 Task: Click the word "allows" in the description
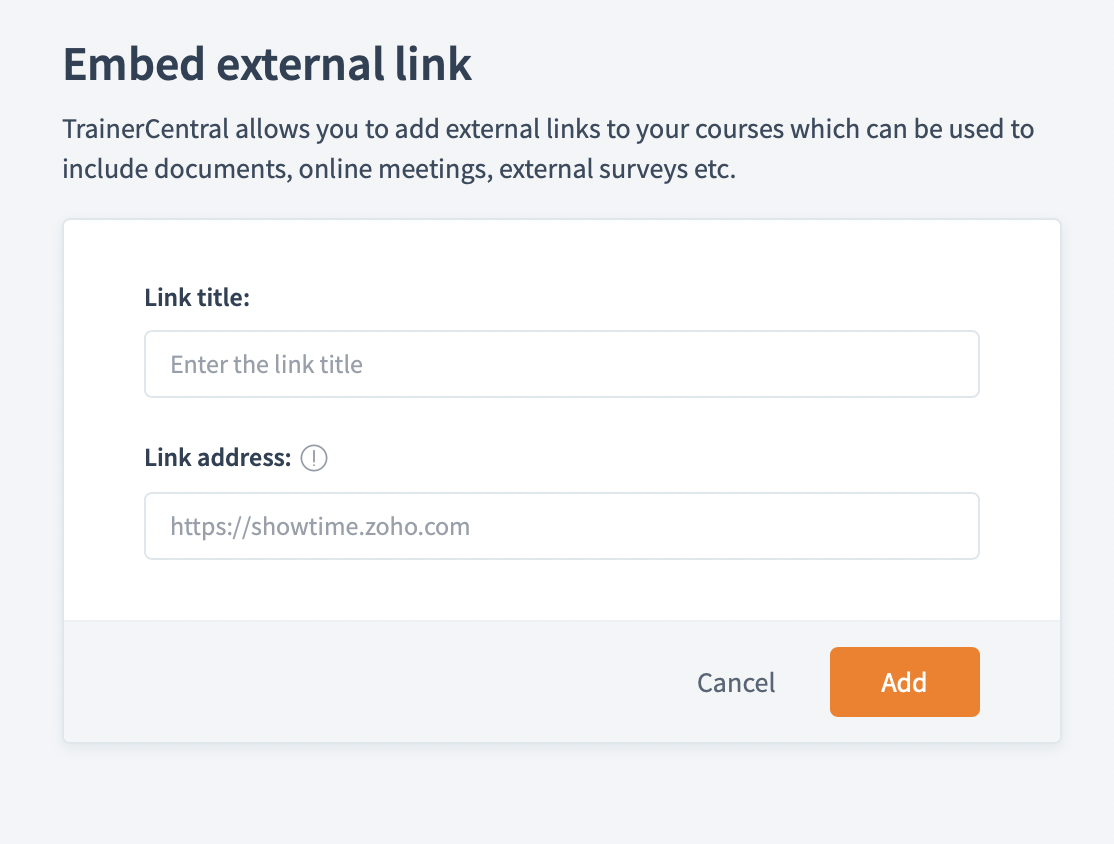point(271,129)
